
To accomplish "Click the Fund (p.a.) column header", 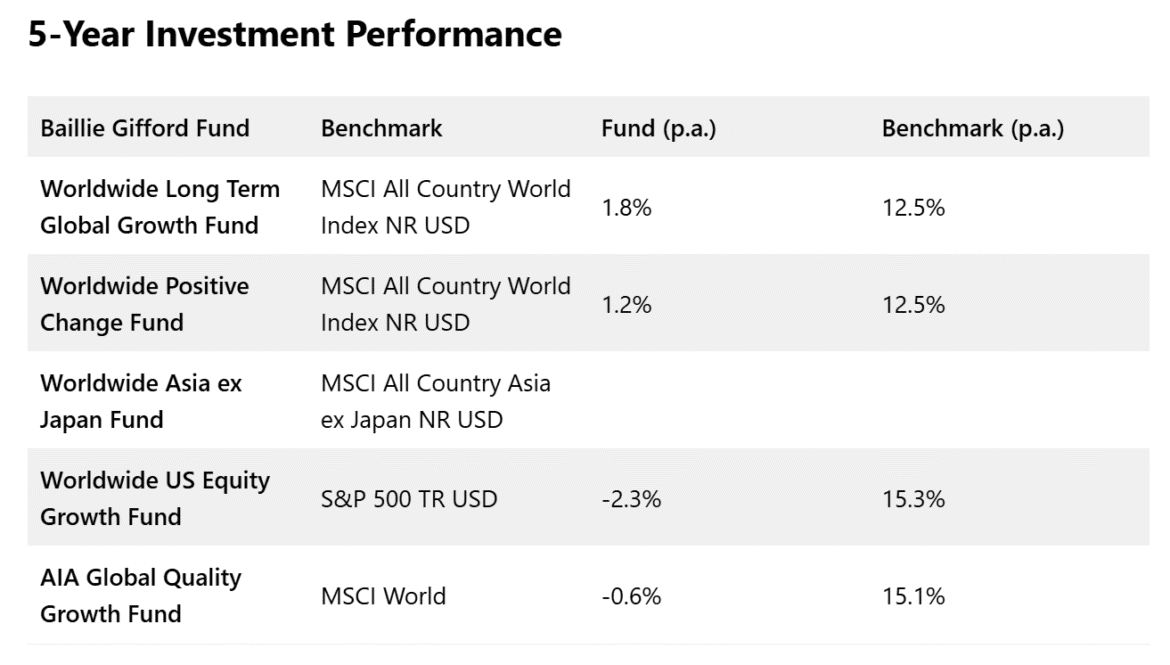I will point(658,128).
